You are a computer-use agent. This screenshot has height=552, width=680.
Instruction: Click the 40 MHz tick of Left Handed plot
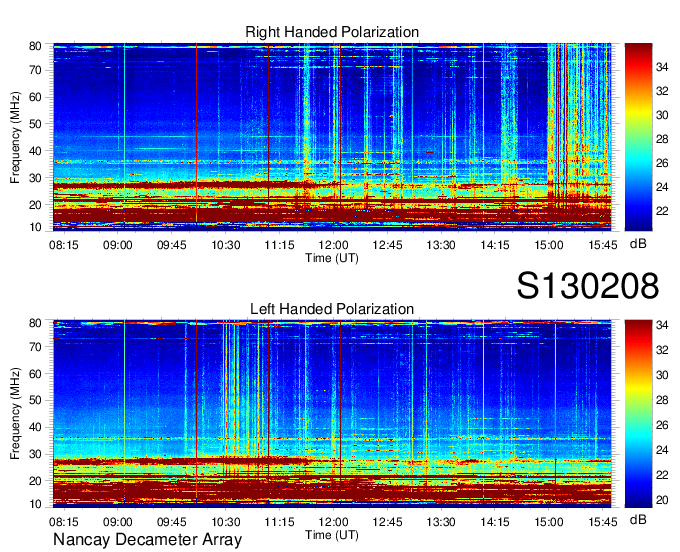coord(35,428)
